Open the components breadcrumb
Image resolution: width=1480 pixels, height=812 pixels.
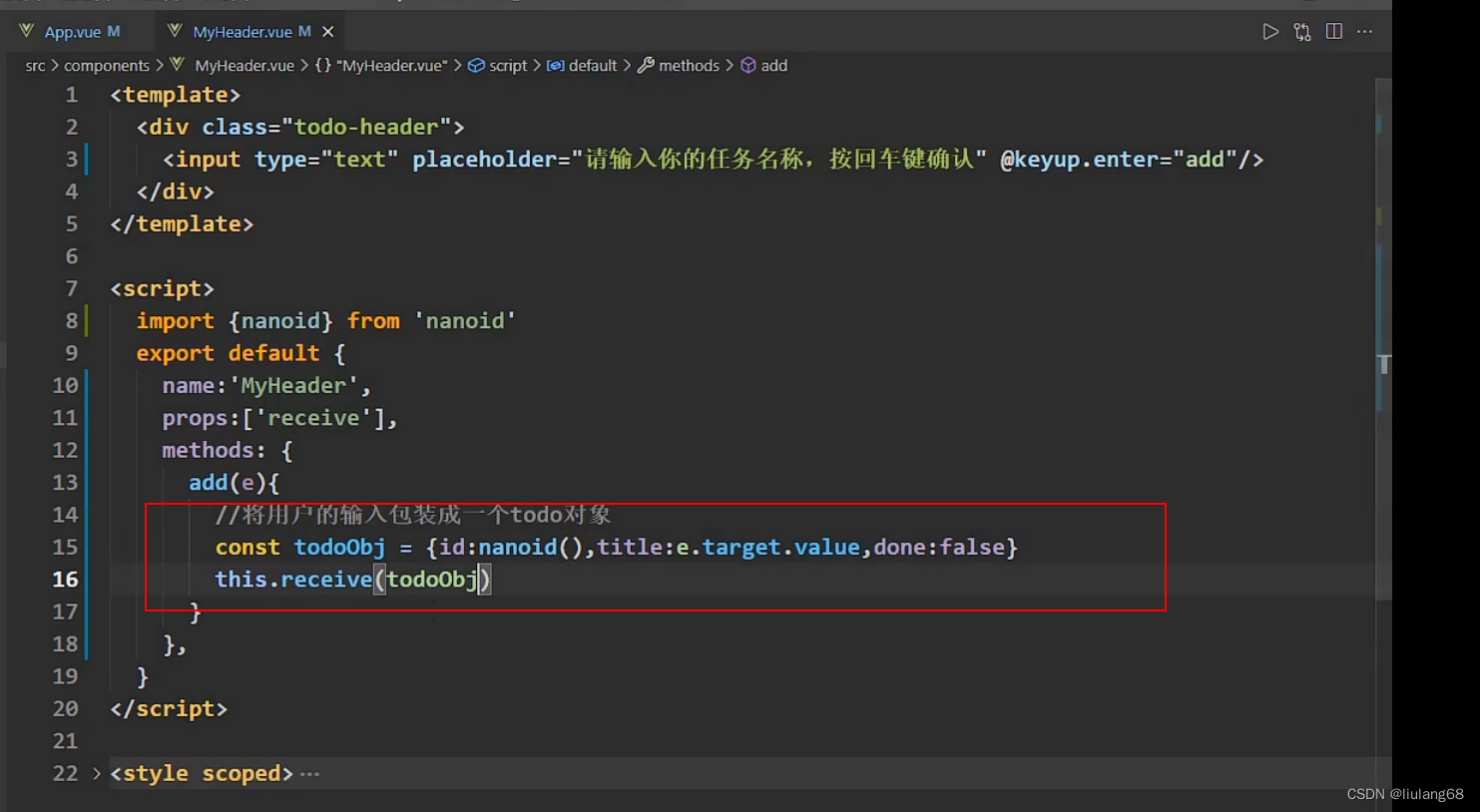(x=107, y=66)
